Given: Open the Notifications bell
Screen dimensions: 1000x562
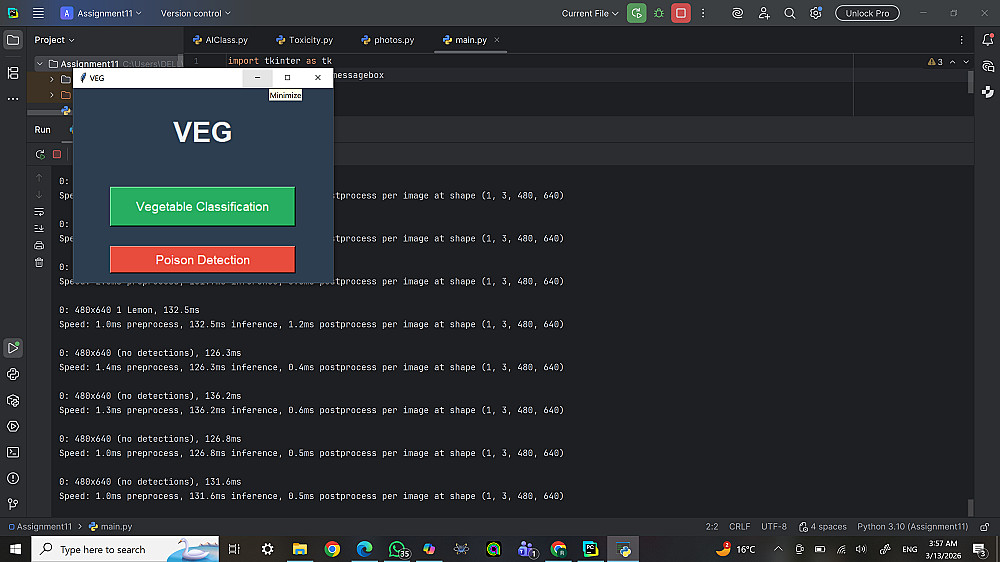Looking at the screenshot, I should (x=987, y=40).
